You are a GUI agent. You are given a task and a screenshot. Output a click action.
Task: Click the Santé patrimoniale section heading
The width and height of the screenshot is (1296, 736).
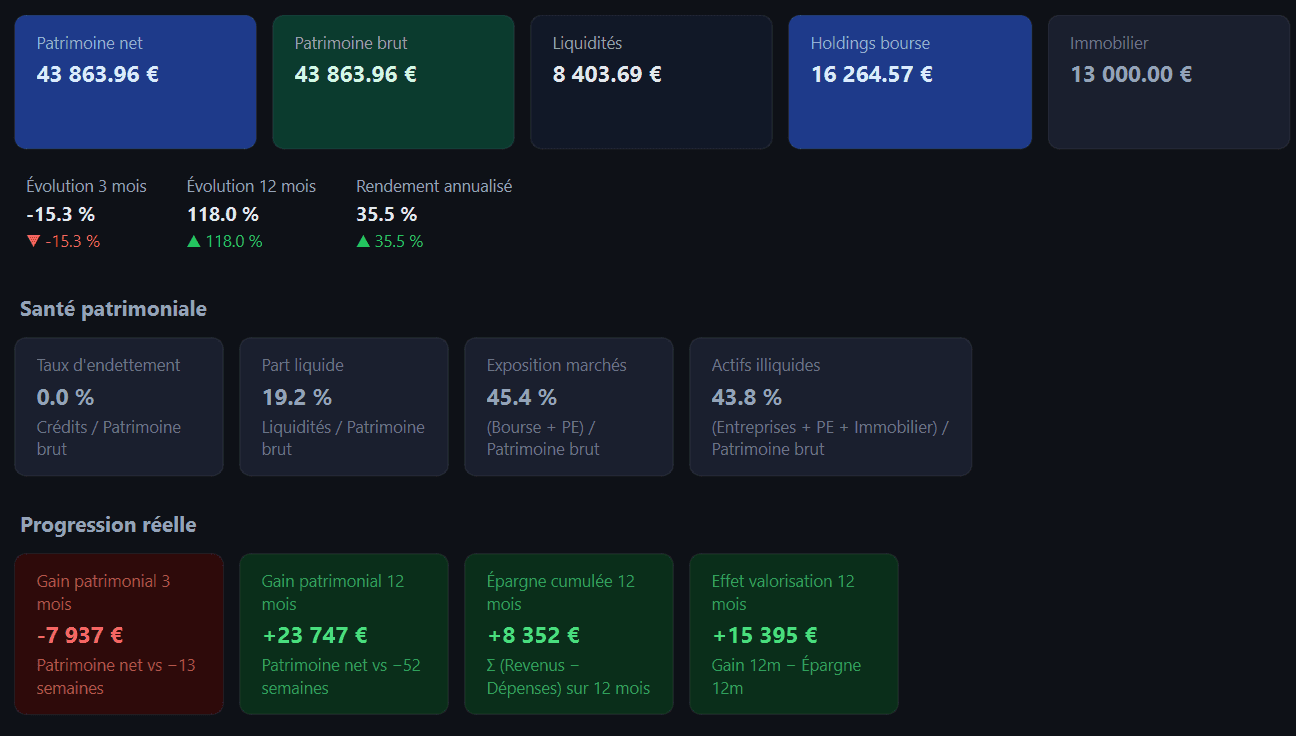[x=113, y=309]
